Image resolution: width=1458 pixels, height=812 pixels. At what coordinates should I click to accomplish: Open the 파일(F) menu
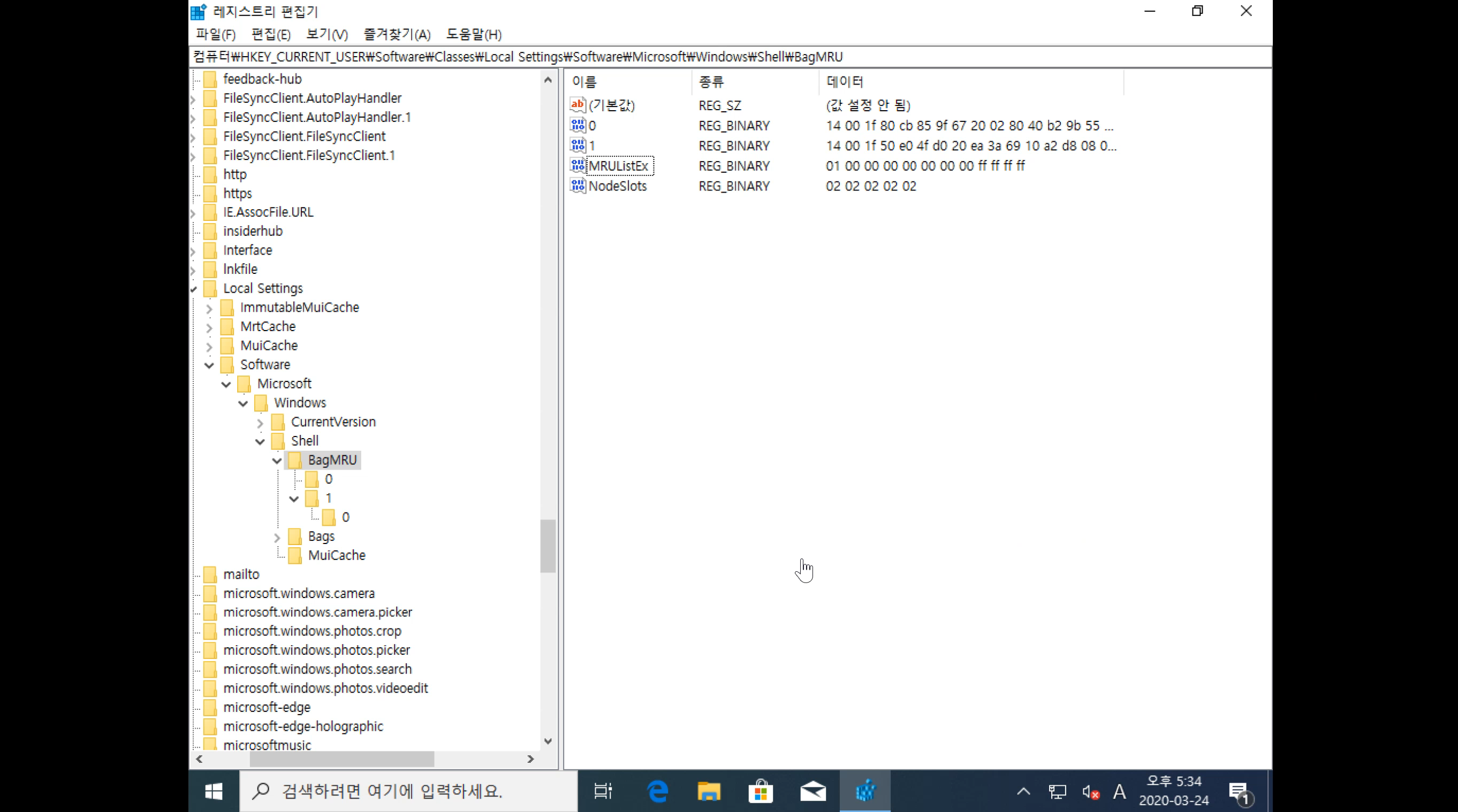point(215,34)
